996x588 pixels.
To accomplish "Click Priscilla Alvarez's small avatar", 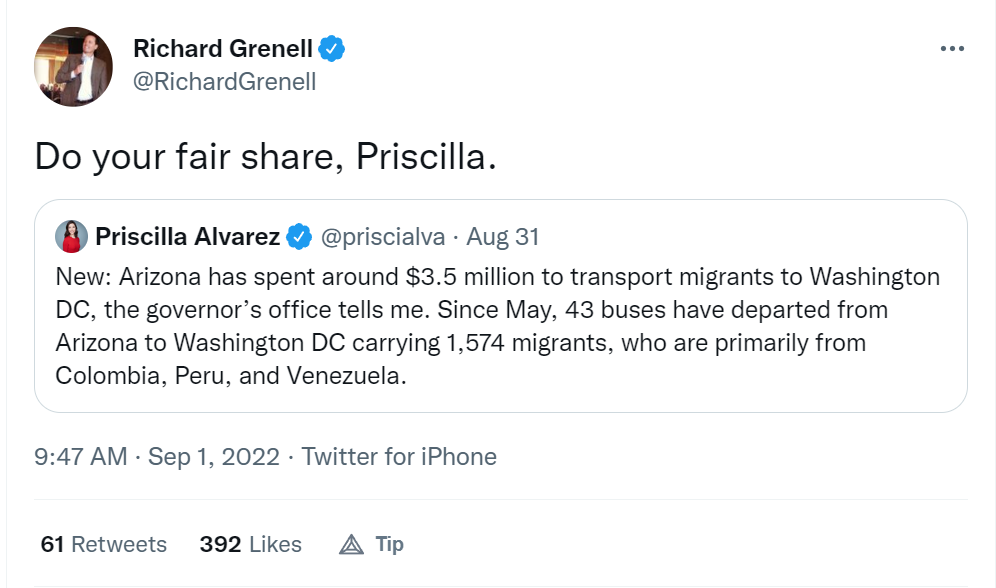I will pos(71,237).
